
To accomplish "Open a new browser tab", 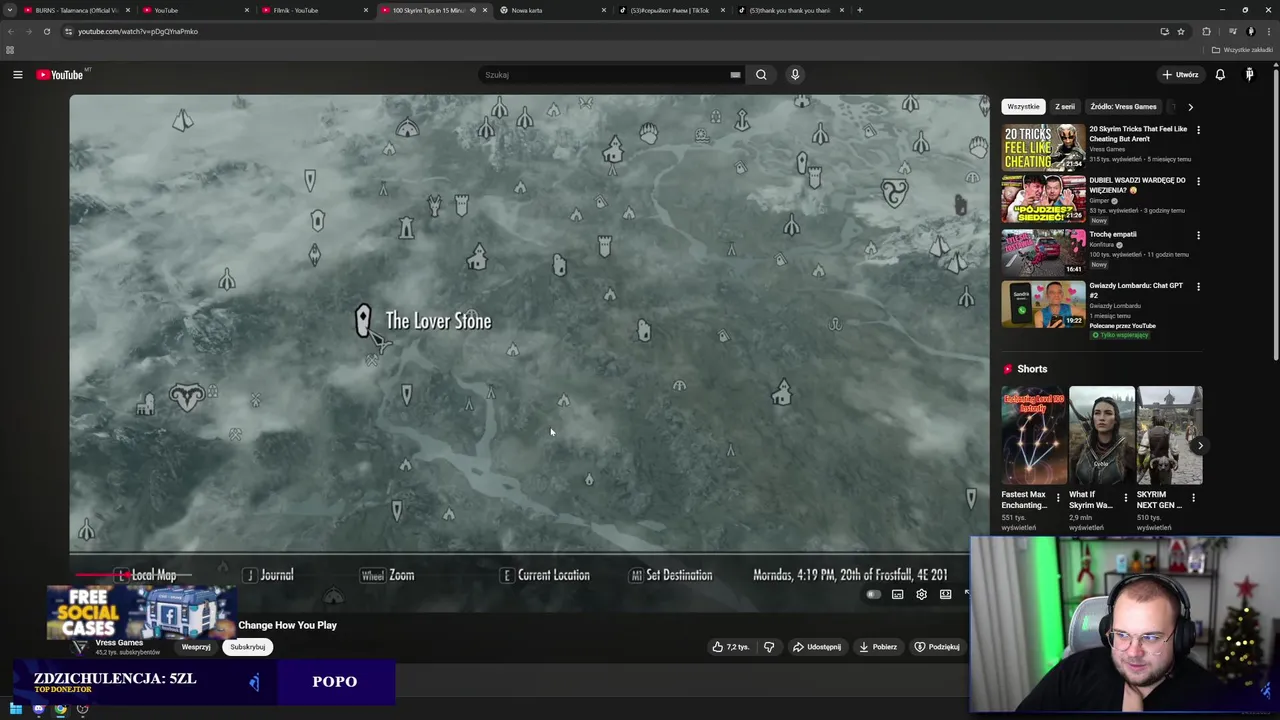I will point(859,10).
